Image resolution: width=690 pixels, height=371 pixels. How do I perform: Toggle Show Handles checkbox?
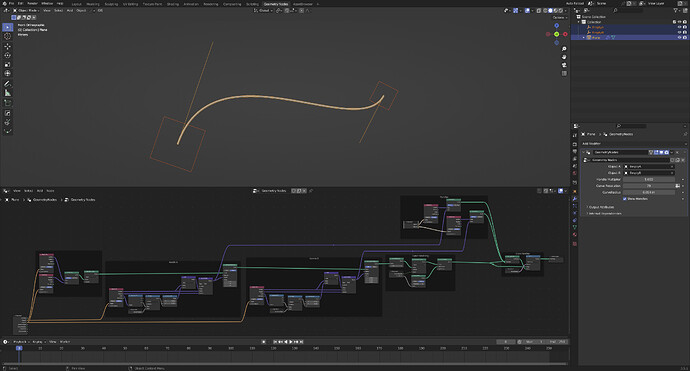click(624, 198)
